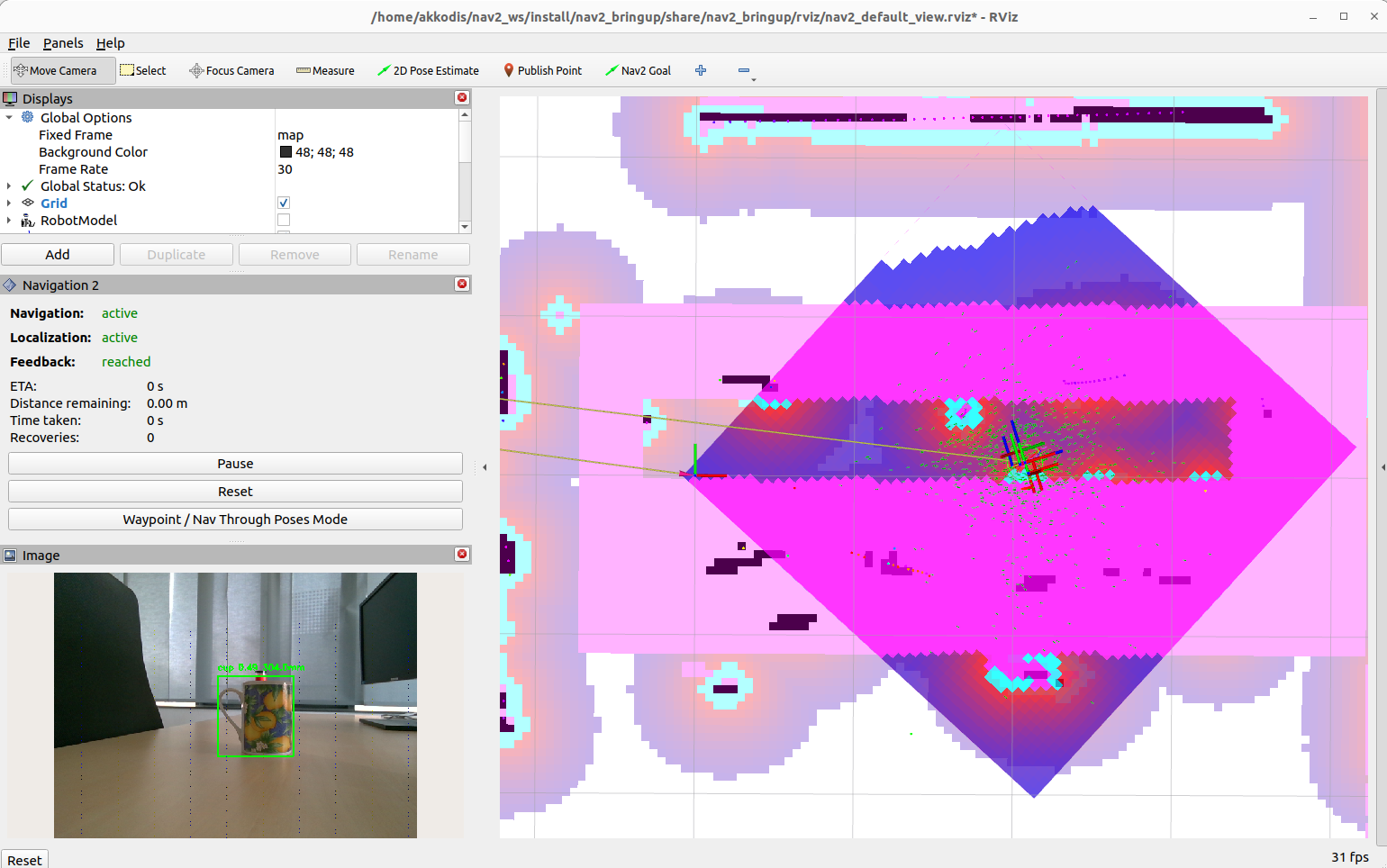This screenshot has height=868, width=1387.
Task: Choose the Focus Camera tool
Action: pos(231,70)
